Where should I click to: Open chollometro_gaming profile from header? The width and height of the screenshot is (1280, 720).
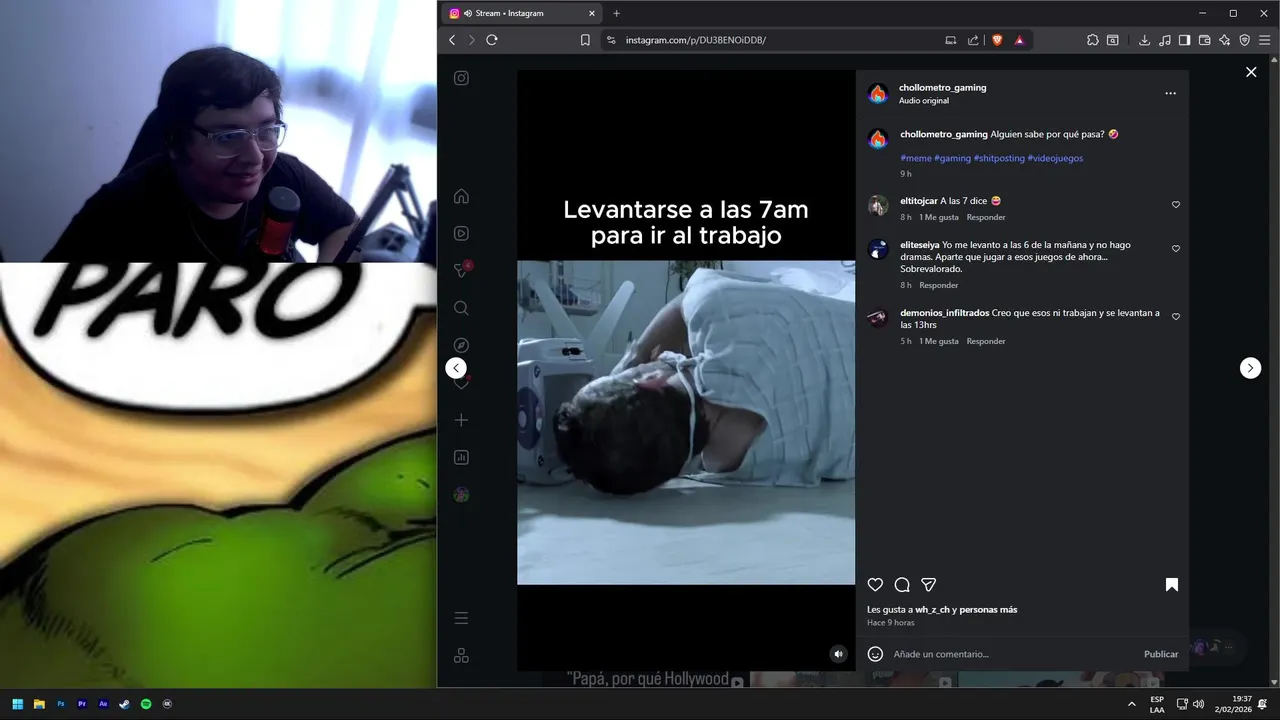click(x=942, y=87)
